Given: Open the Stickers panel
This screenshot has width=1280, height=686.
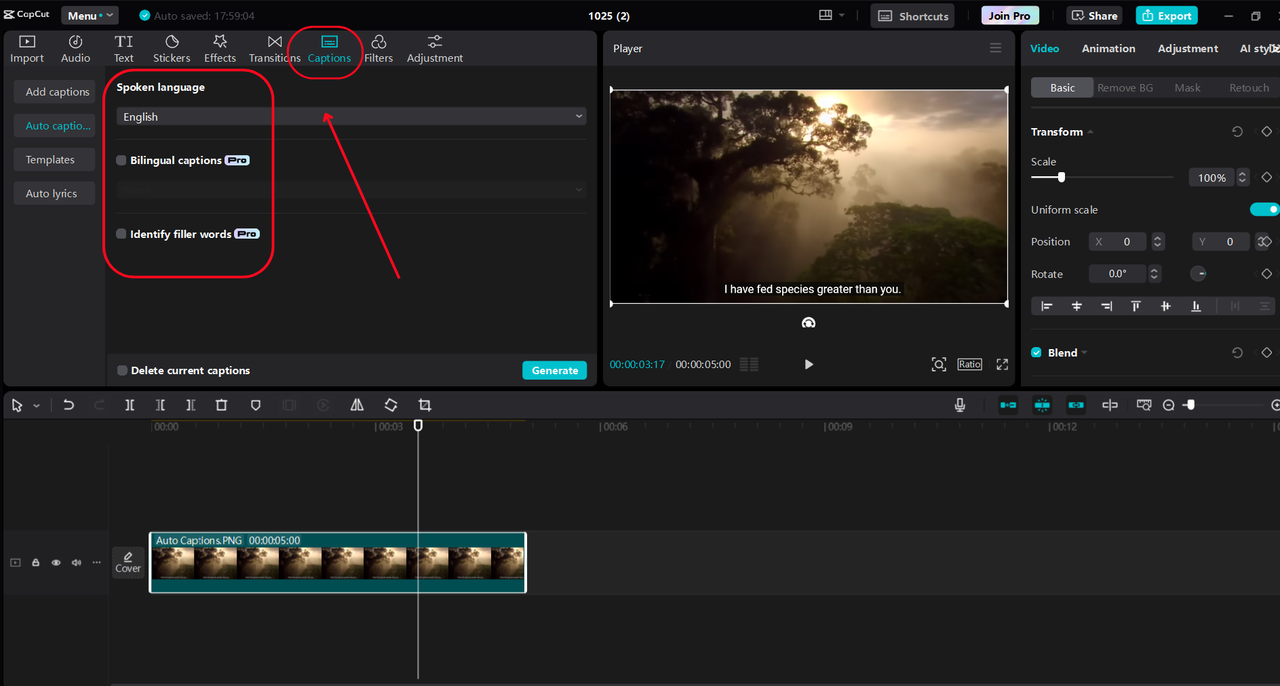Looking at the screenshot, I should pos(171,49).
